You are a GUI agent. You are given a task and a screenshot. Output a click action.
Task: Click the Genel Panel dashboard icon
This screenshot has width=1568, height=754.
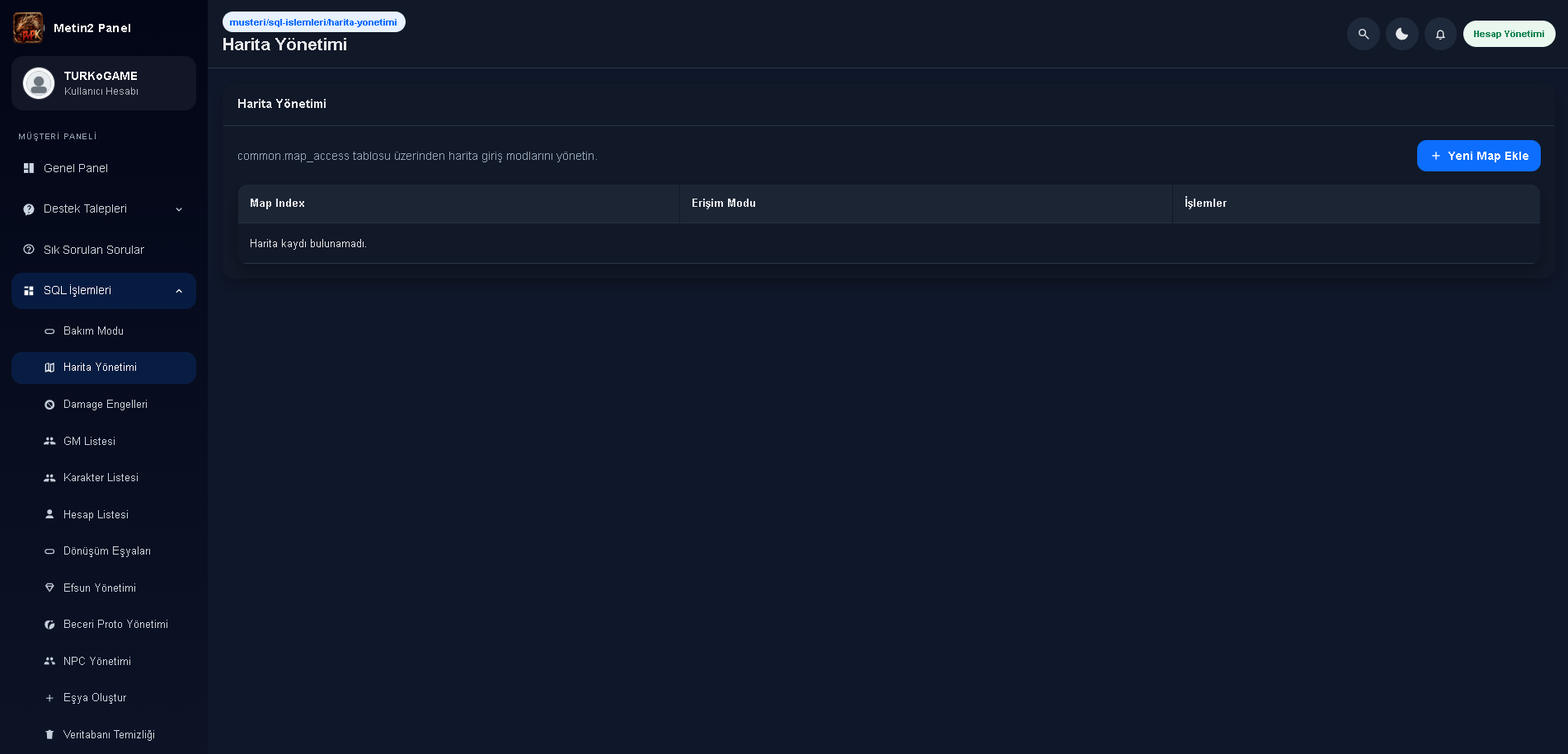click(29, 168)
